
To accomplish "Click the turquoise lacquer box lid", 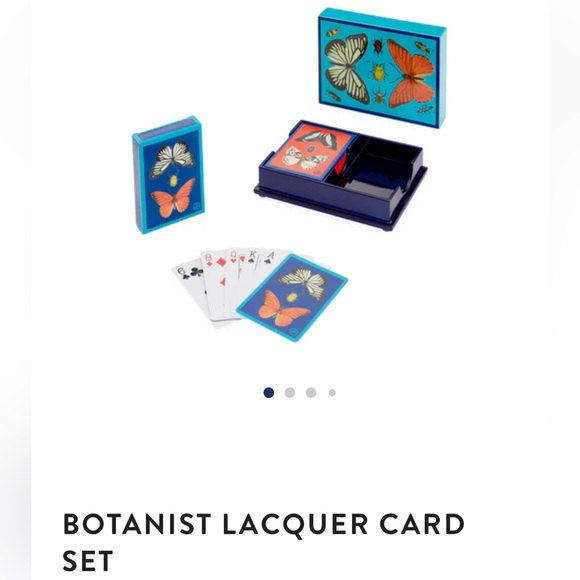I will tap(383, 68).
